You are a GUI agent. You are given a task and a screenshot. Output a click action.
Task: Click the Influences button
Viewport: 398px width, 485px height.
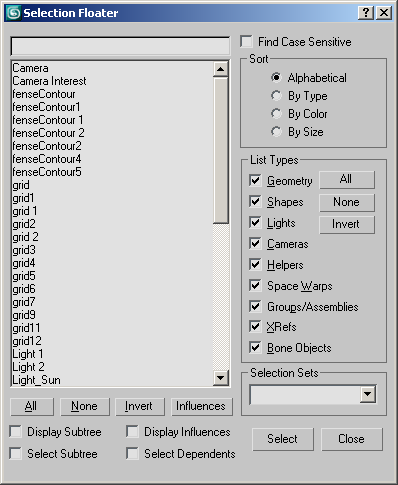tap(202, 406)
